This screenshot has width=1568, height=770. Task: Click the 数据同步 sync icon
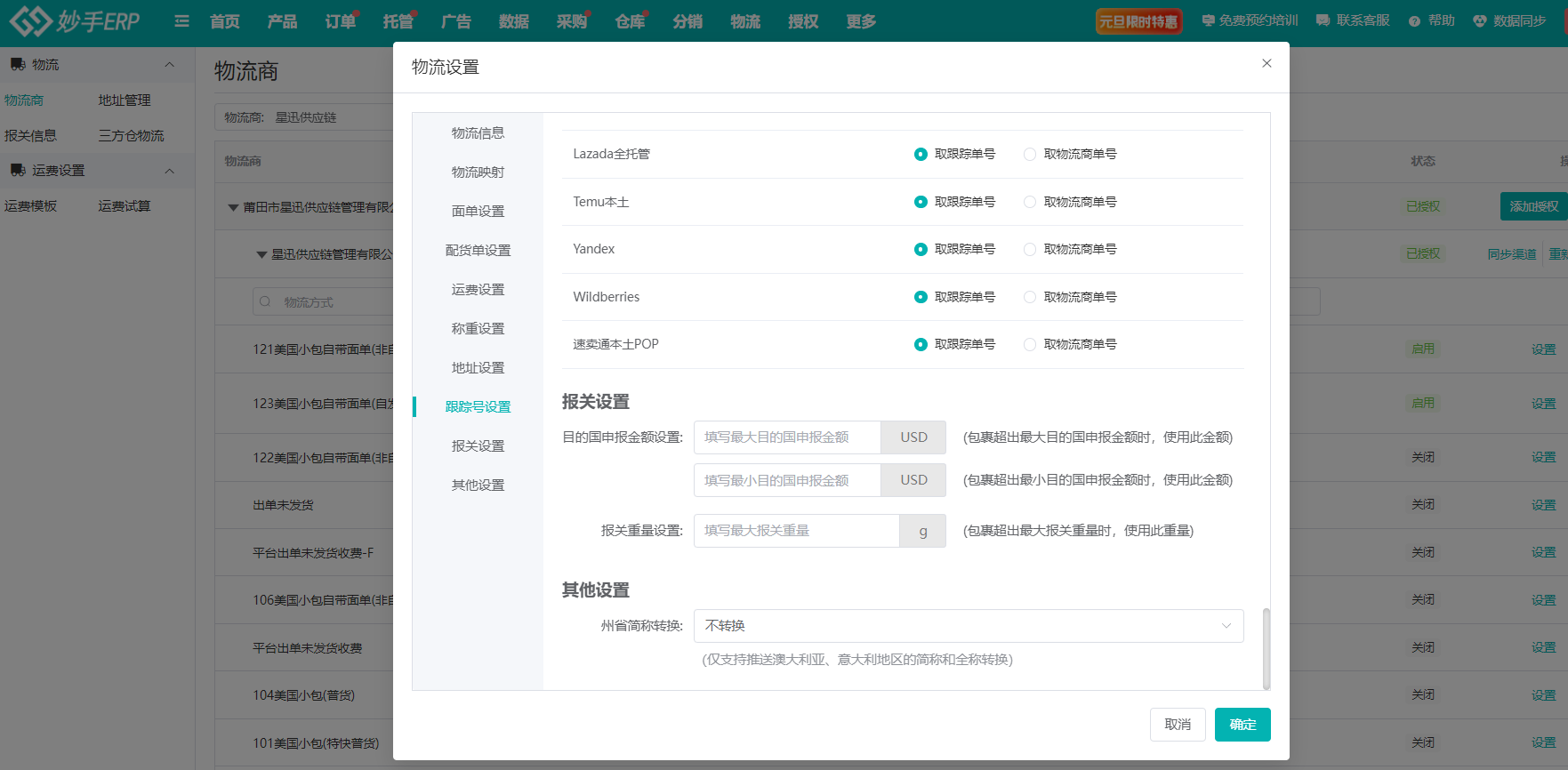[1479, 21]
